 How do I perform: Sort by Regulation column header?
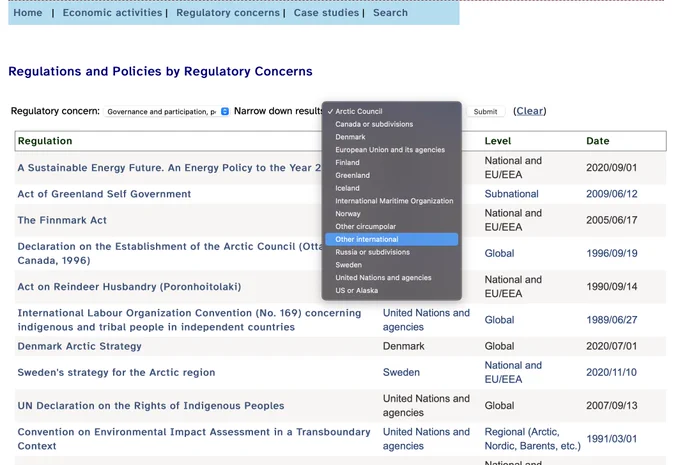click(x=45, y=141)
